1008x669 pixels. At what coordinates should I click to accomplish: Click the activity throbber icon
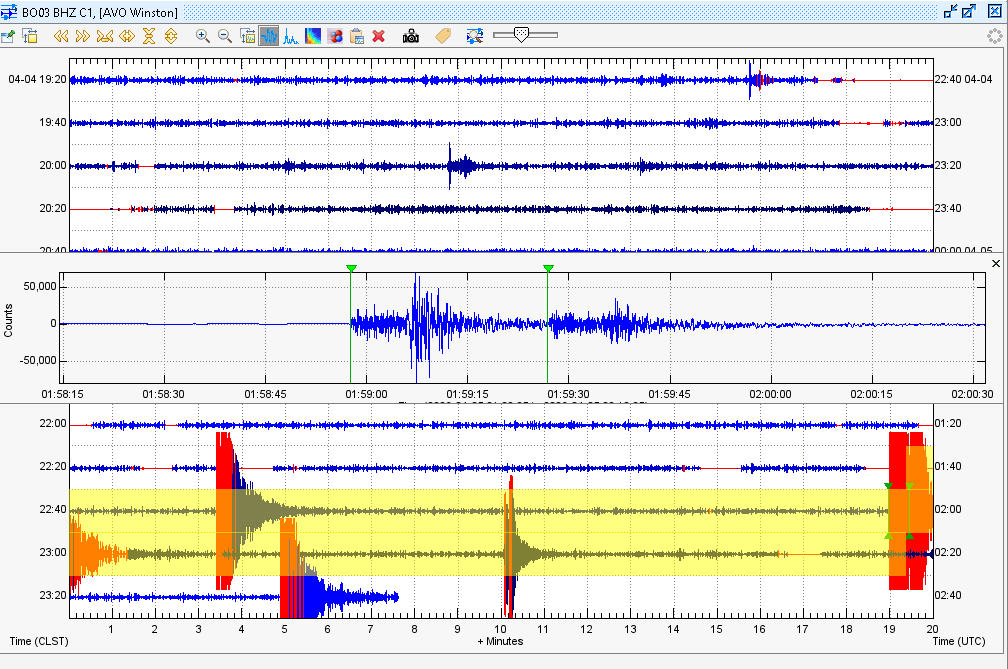point(994,36)
